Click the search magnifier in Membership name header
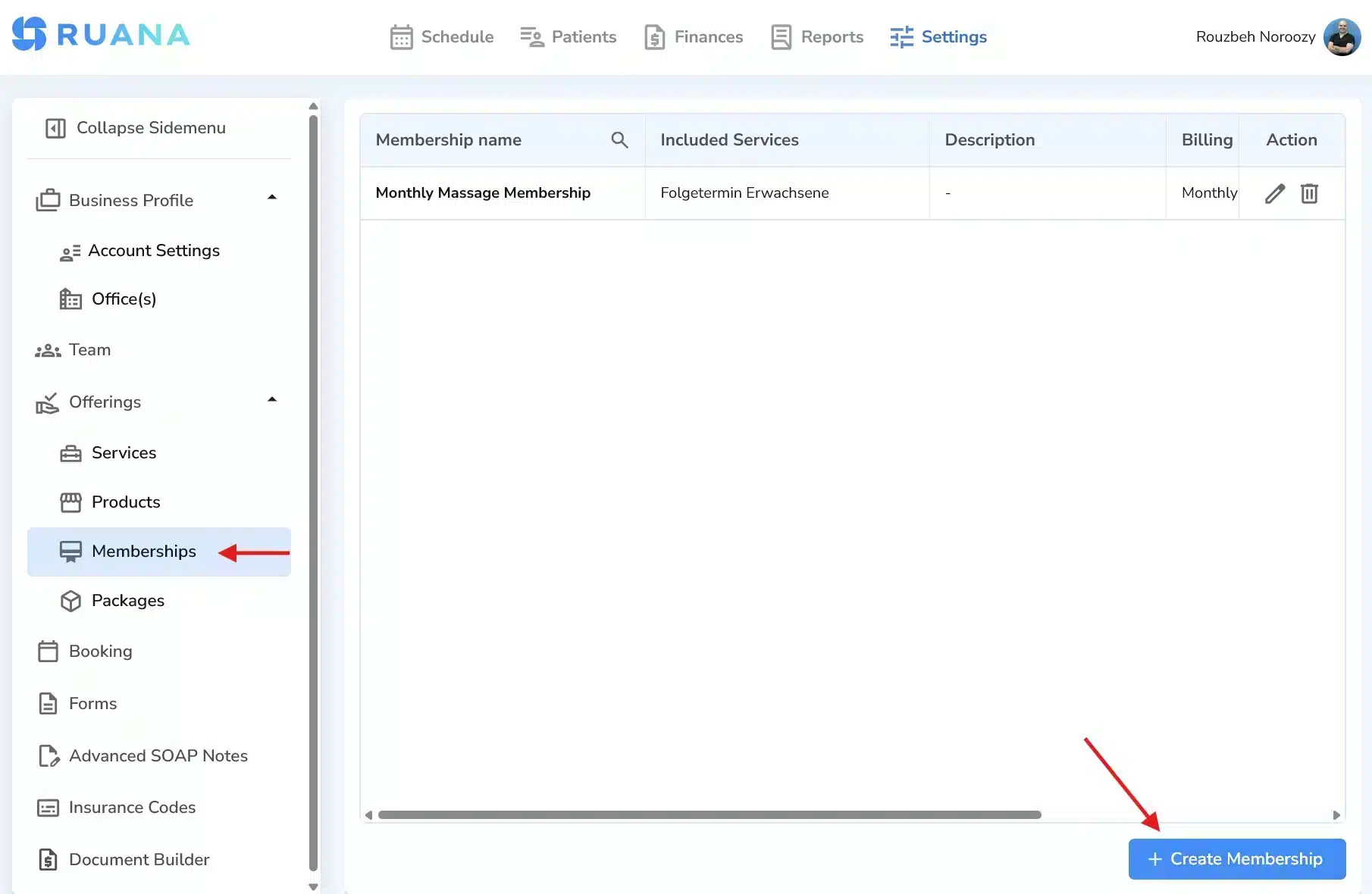The height and width of the screenshot is (894, 1372). point(619,140)
